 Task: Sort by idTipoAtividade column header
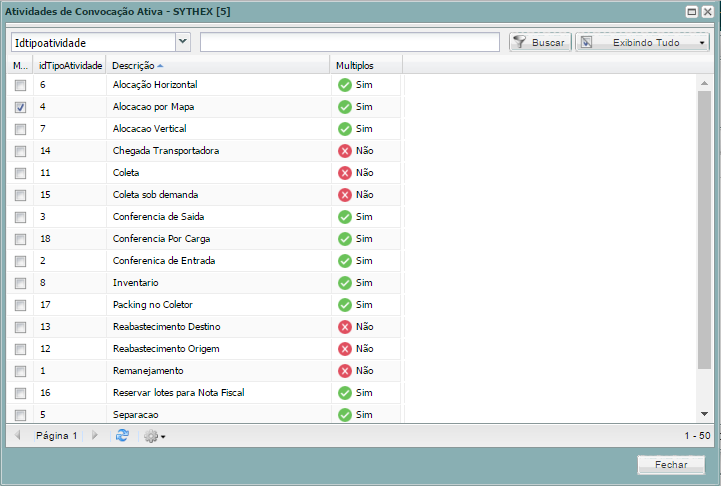point(70,65)
